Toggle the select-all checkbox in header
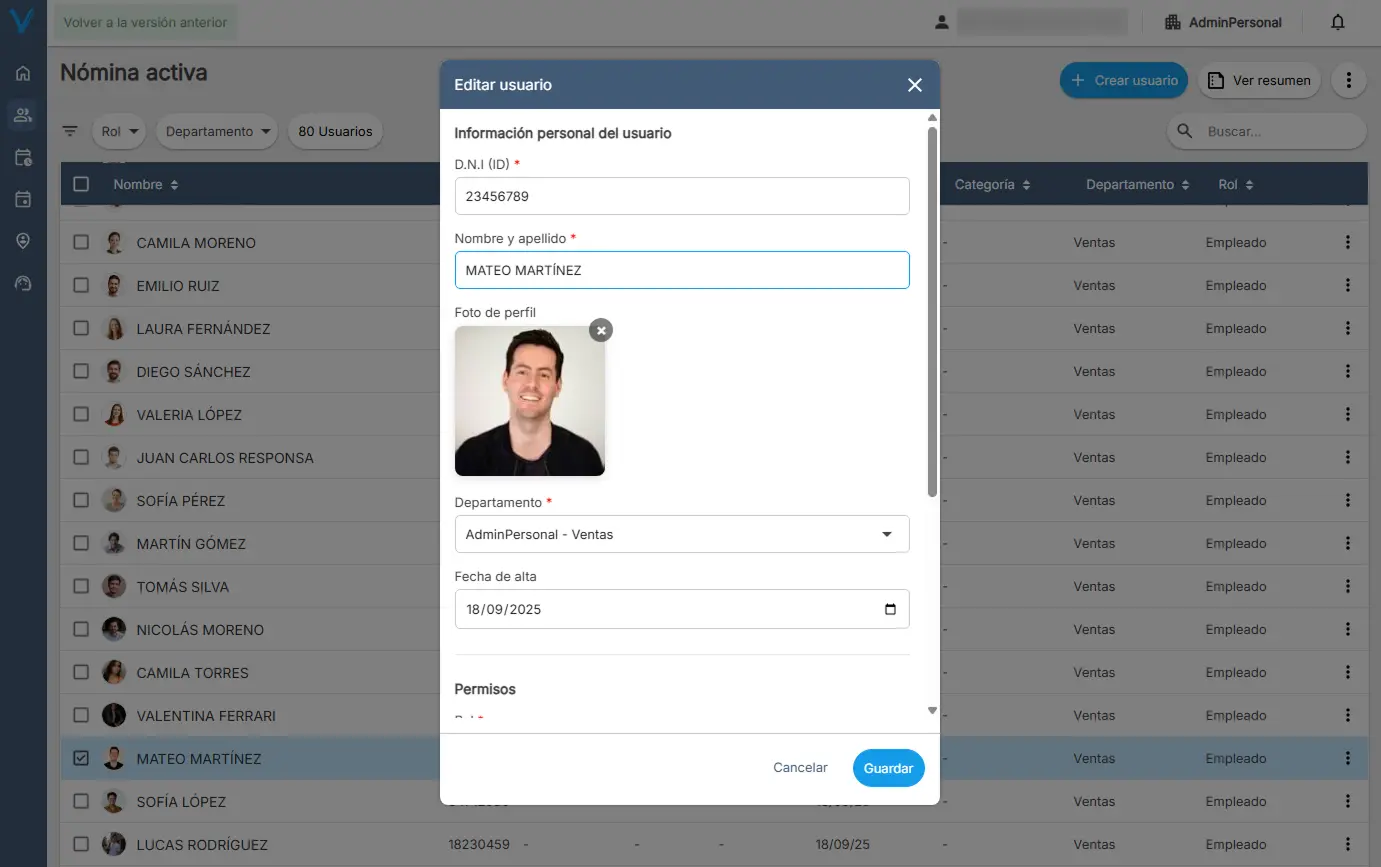This screenshot has width=1381, height=867. 81,184
